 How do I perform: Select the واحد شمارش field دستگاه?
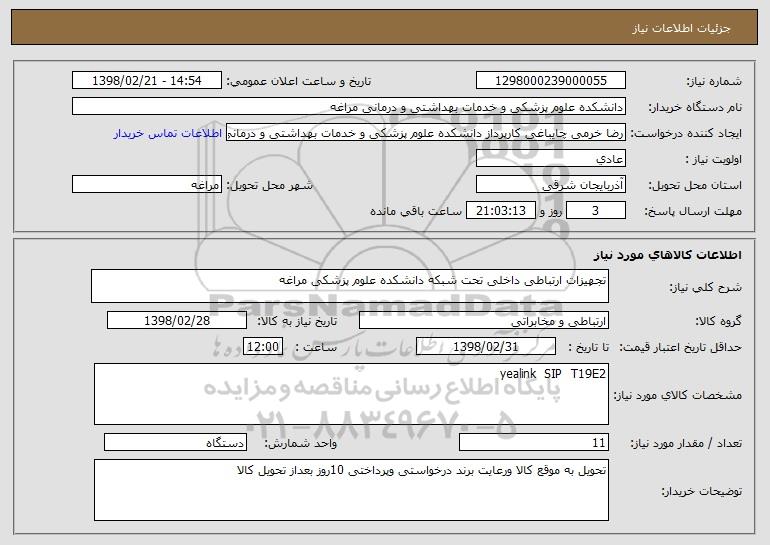pos(175,442)
